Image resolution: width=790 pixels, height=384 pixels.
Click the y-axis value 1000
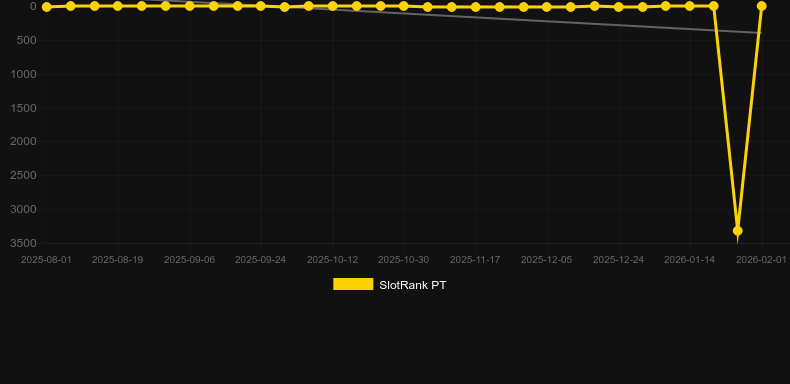[x=24, y=74]
